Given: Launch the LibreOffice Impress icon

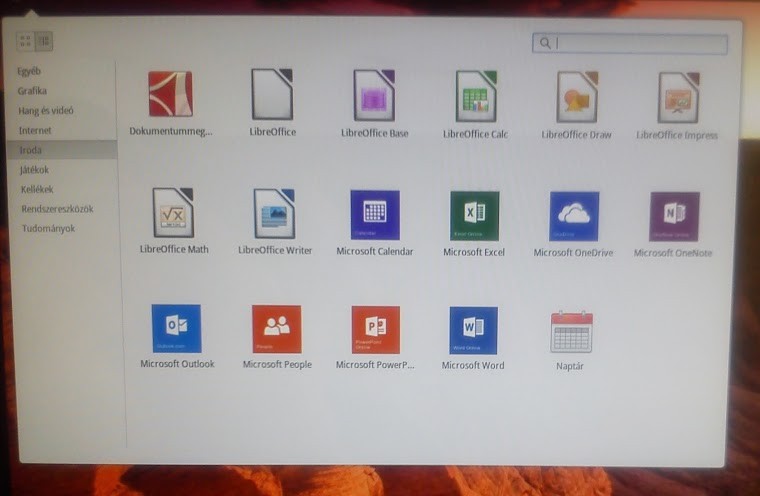Looking at the screenshot, I should 678,97.
